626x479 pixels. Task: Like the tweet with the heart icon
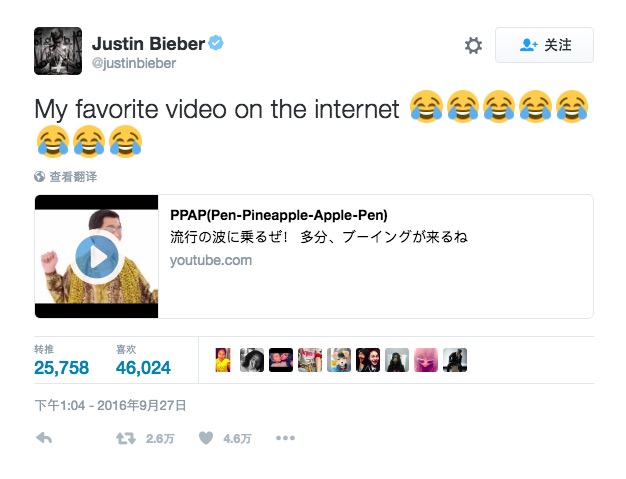206,438
